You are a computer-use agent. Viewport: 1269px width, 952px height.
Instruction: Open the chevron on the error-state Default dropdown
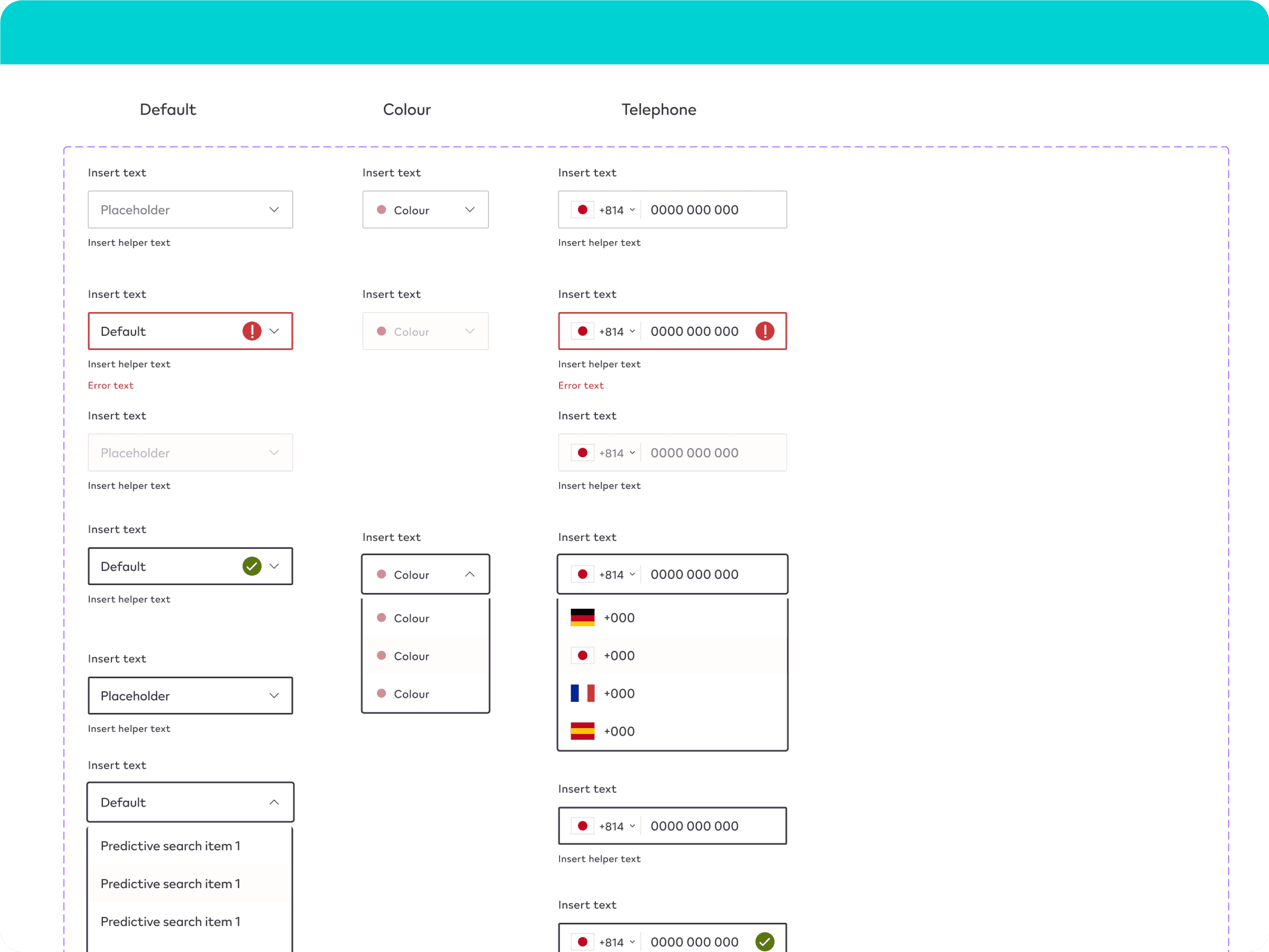[x=274, y=331]
